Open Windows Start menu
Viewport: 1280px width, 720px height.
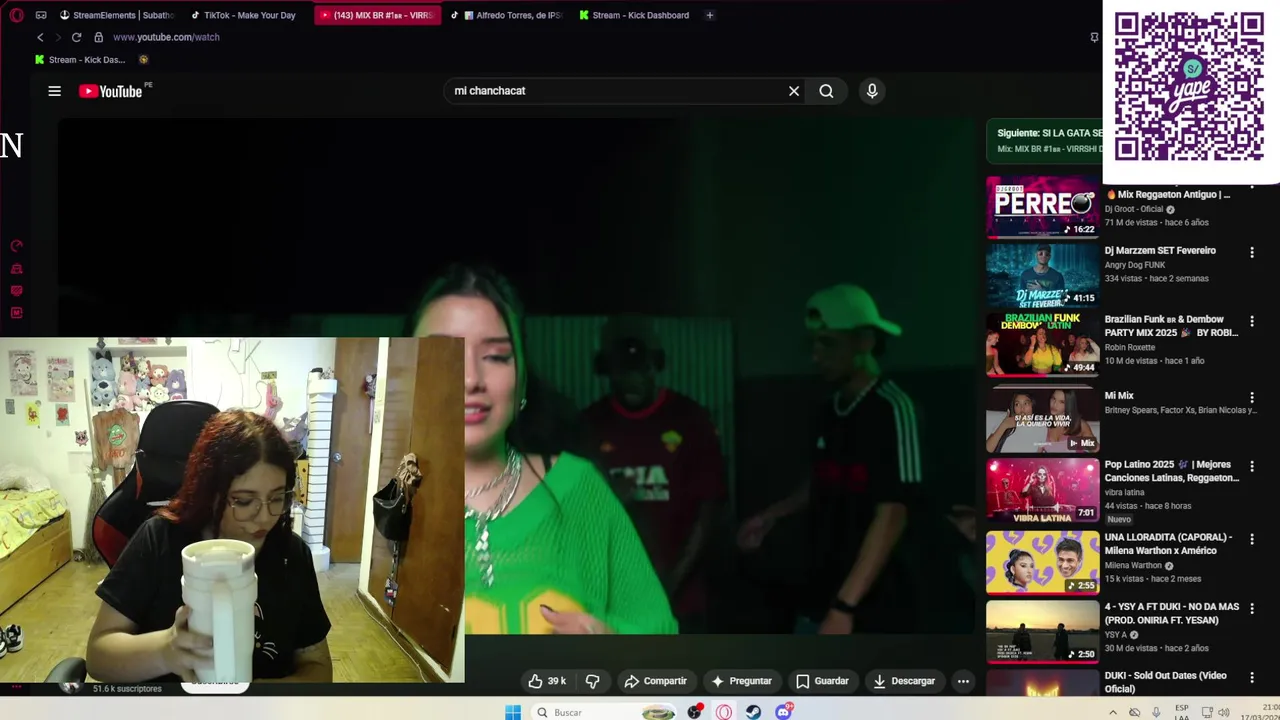pos(513,712)
